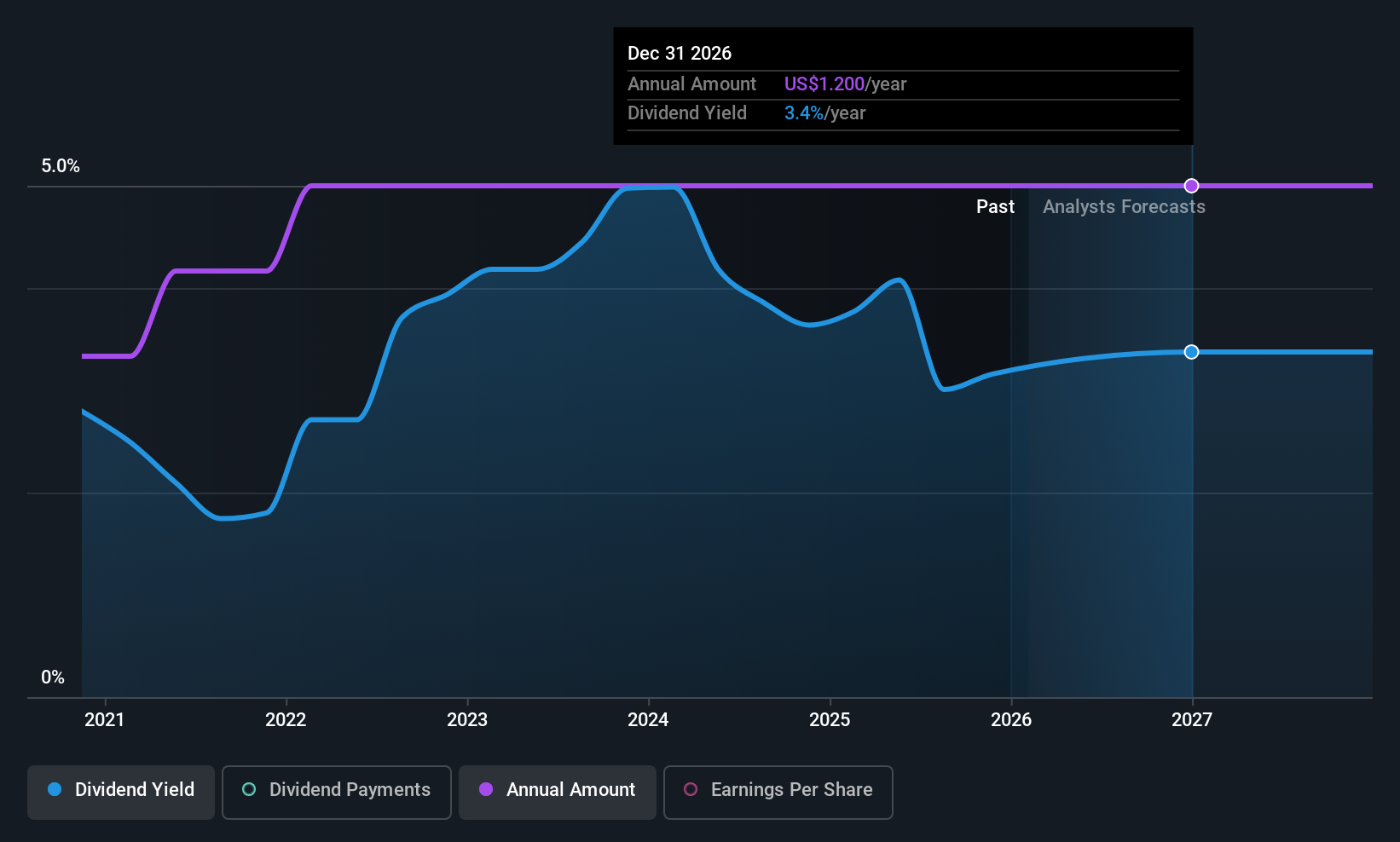Click the 2021 x-axis label
Image resolution: width=1400 pixels, height=842 pixels.
click(x=105, y=720)
